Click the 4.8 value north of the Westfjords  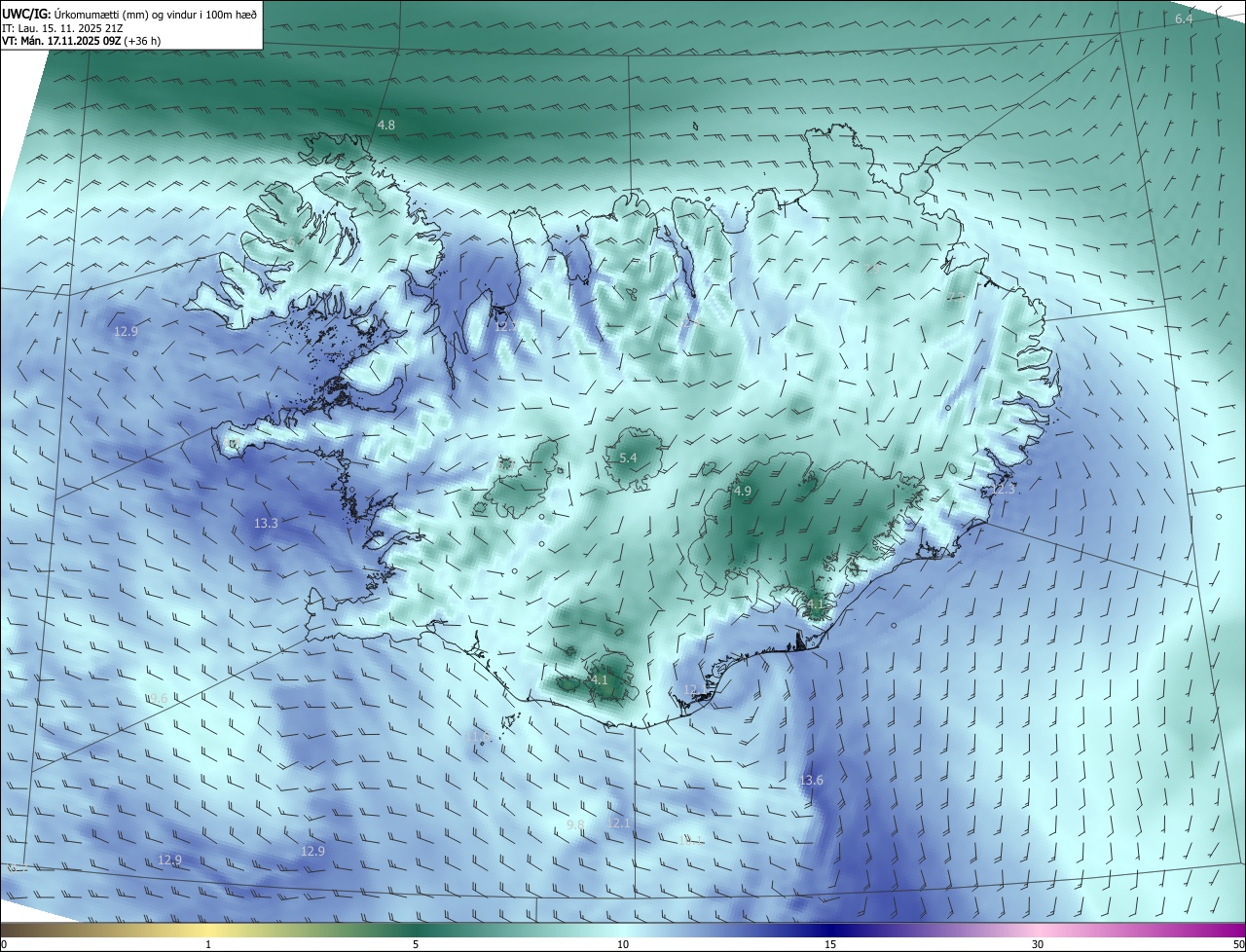[386, 126]
